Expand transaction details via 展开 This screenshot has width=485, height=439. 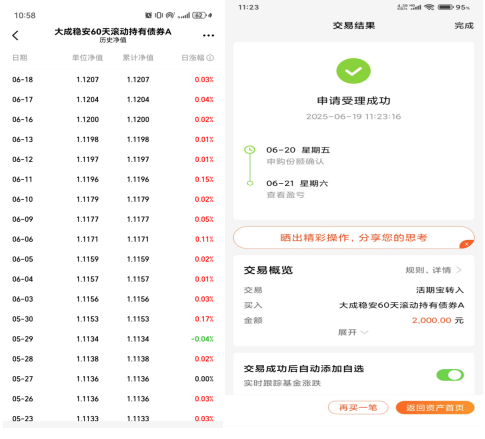353,332
